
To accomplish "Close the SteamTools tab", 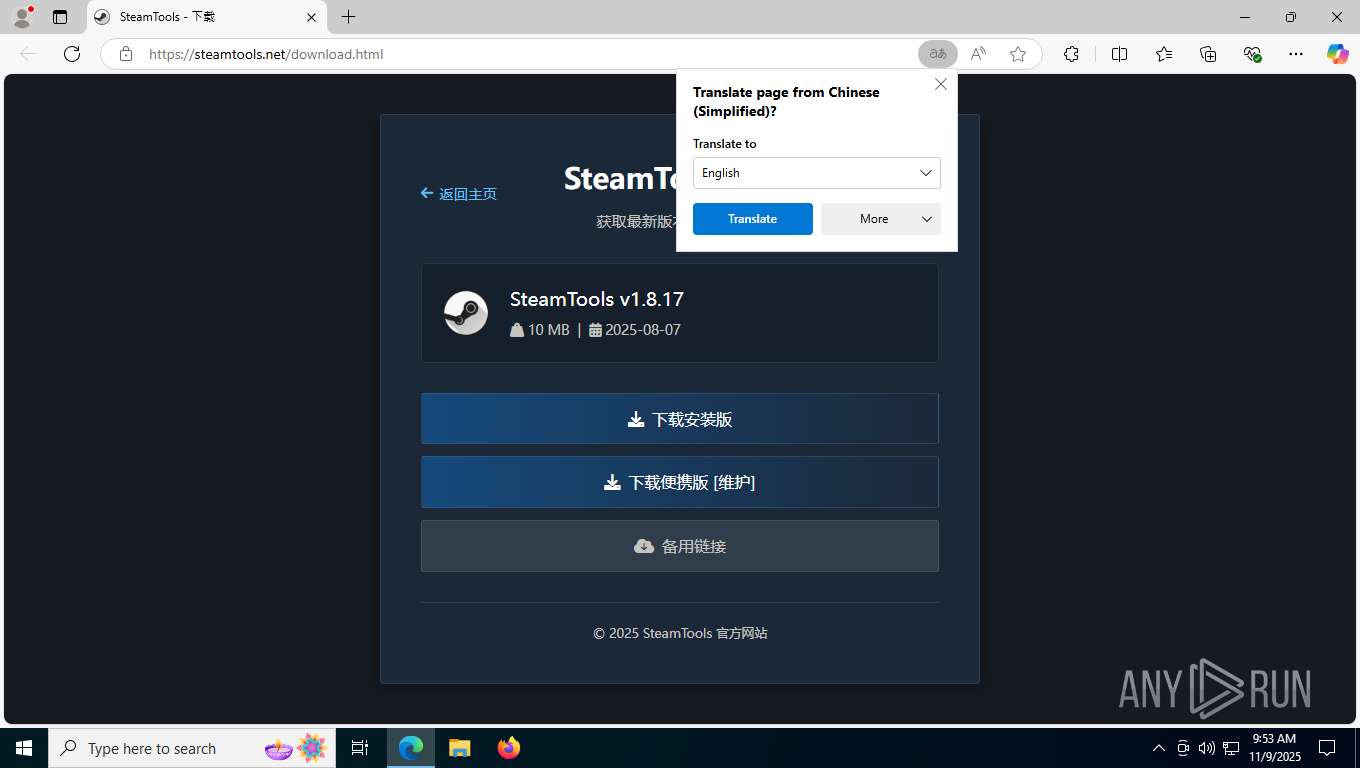I will (x=311, y=17).
